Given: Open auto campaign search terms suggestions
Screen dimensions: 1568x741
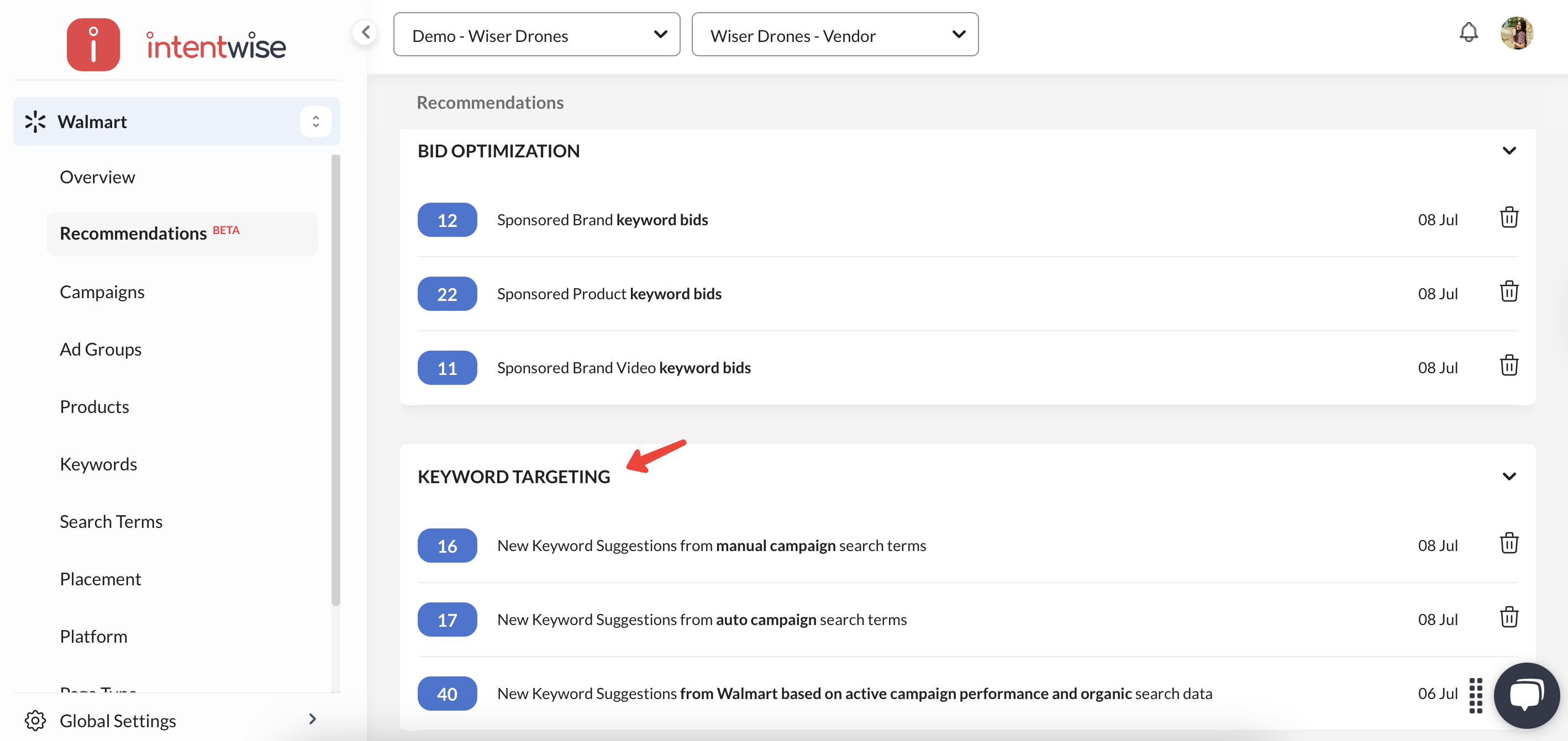Looking at the screenshot, I should tap(701, 620).
